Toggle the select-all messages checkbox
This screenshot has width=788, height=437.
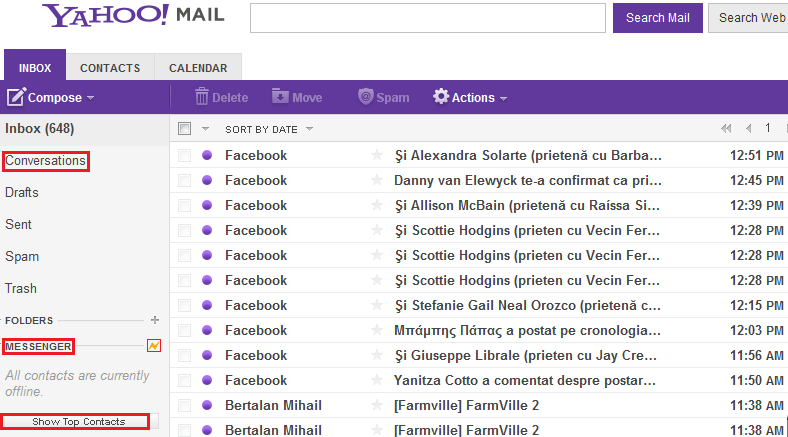pyautogui.click(x=184, y=129)
